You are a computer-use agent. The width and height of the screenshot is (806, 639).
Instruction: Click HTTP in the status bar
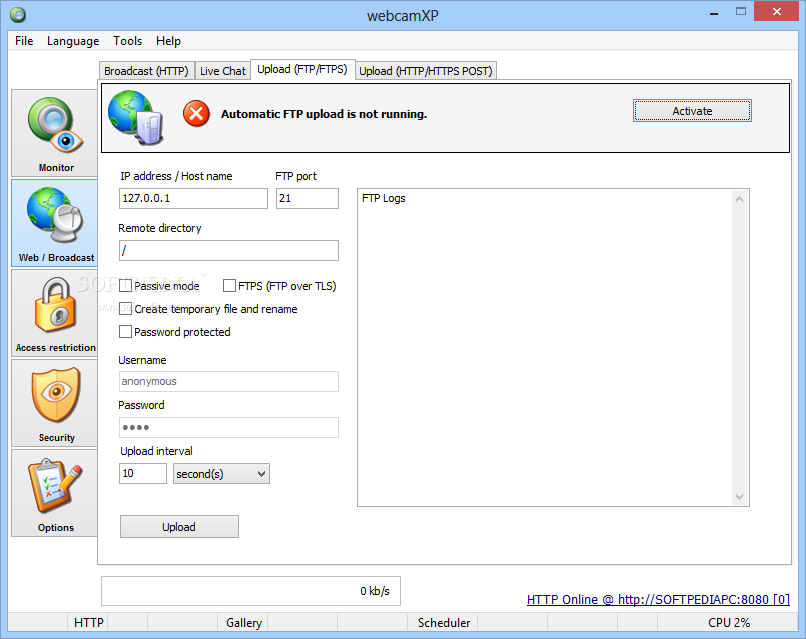[x=88, y=623]
